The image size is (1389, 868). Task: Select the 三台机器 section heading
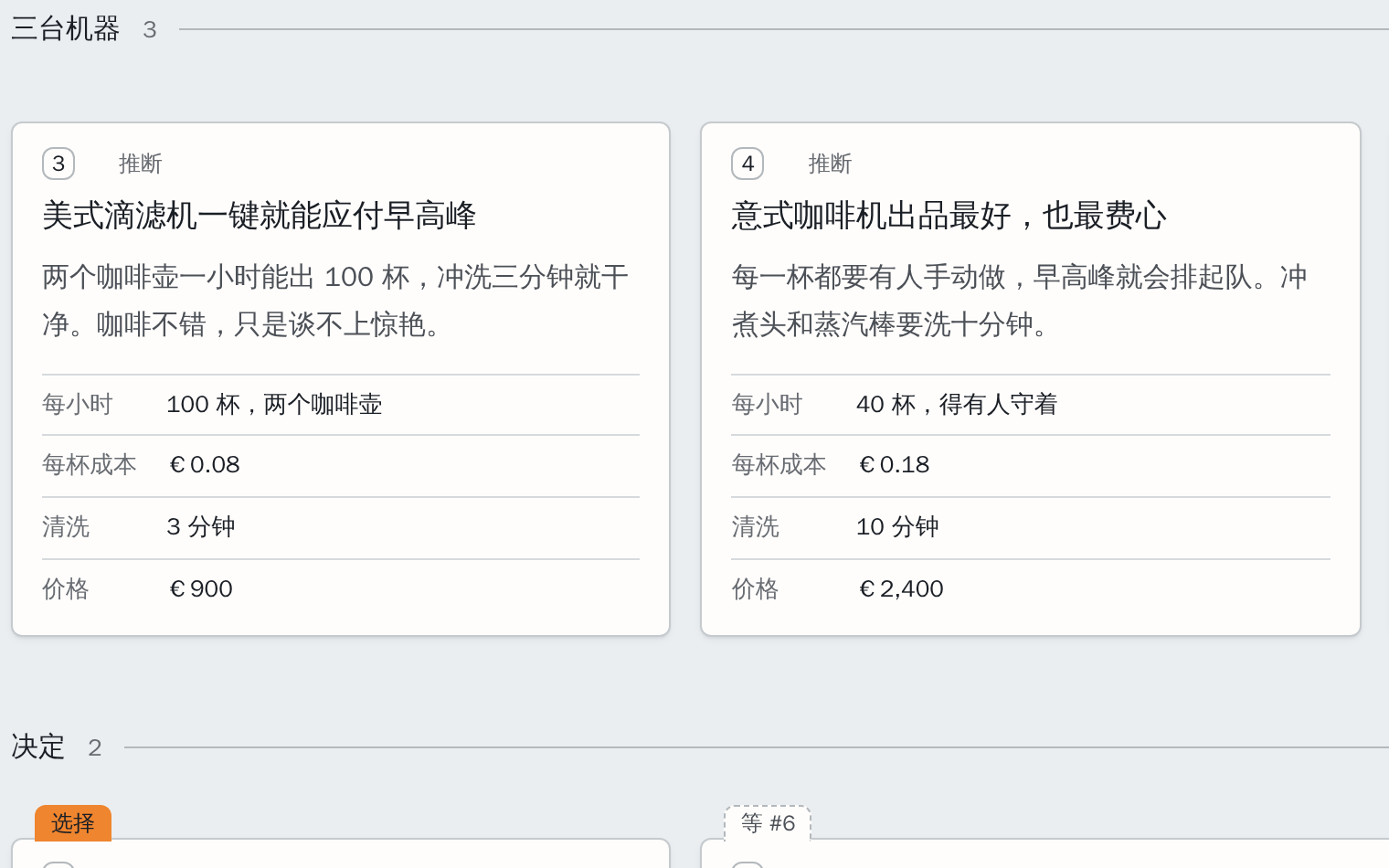pos(66,29)
